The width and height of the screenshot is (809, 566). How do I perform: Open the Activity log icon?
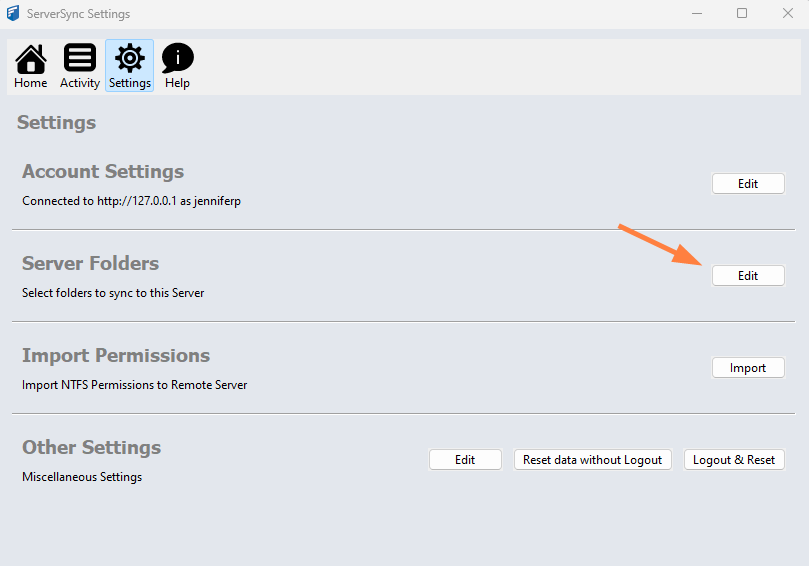80,66
